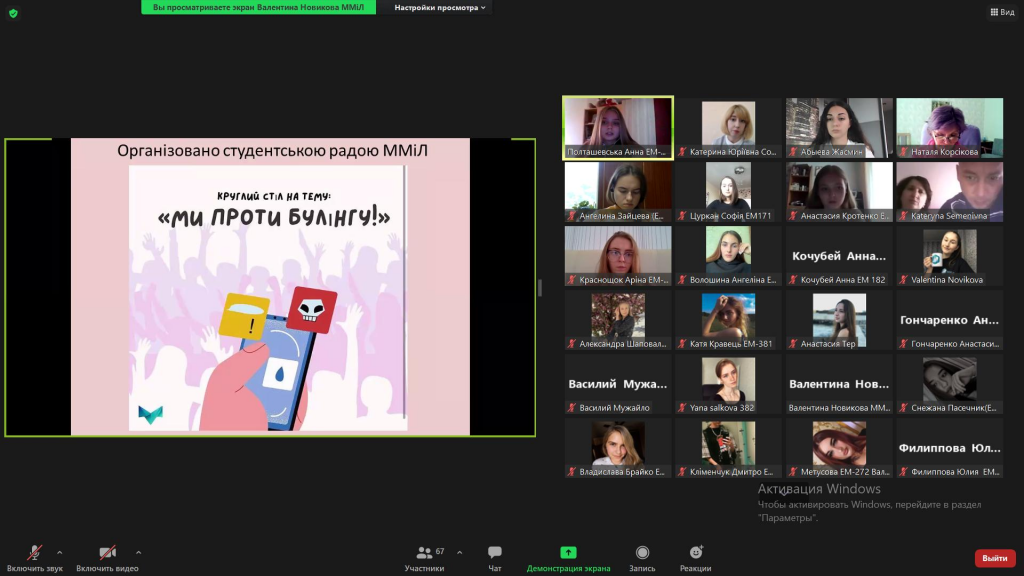Change the layout using the Вид button
This screenshot has width=1024, height=576.
click(1002, 12)
